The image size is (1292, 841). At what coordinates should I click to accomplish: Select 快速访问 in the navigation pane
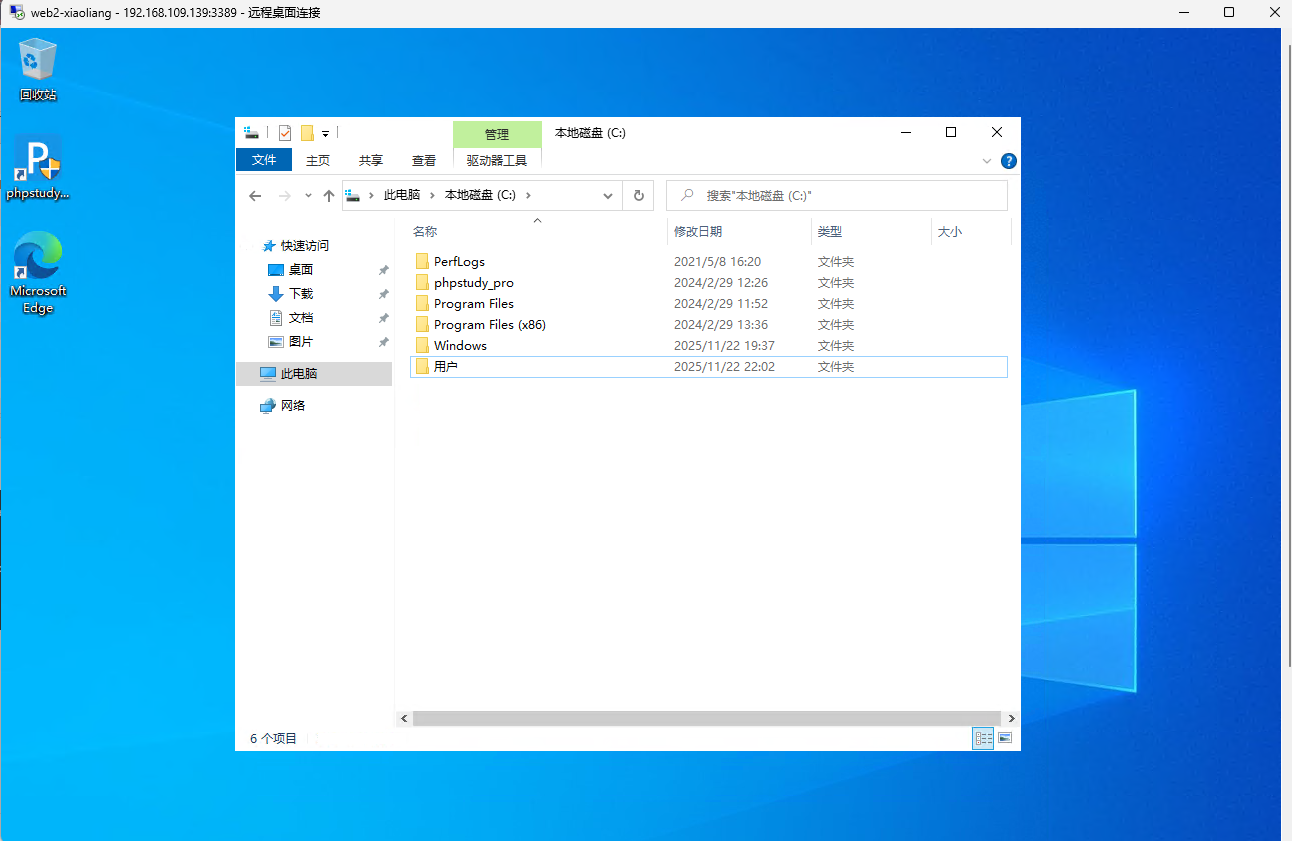point(305,246)
